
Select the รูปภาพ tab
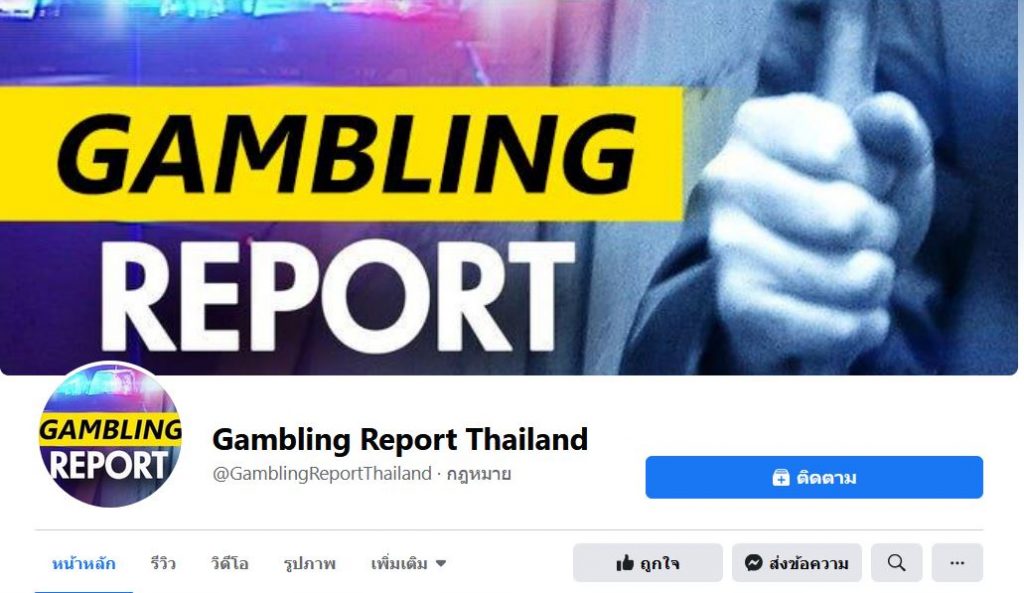[310, 564]
